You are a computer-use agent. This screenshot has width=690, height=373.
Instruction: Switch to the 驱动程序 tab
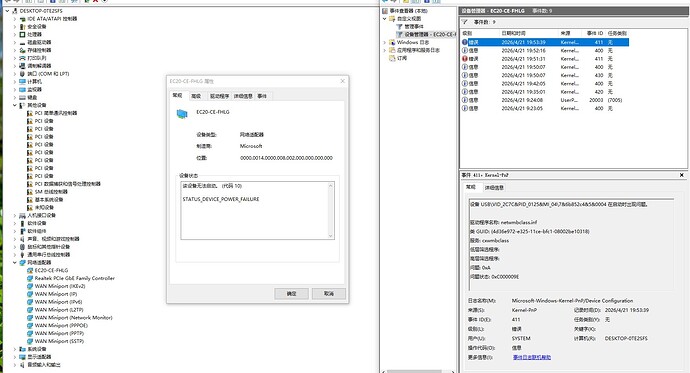point(219,96)
